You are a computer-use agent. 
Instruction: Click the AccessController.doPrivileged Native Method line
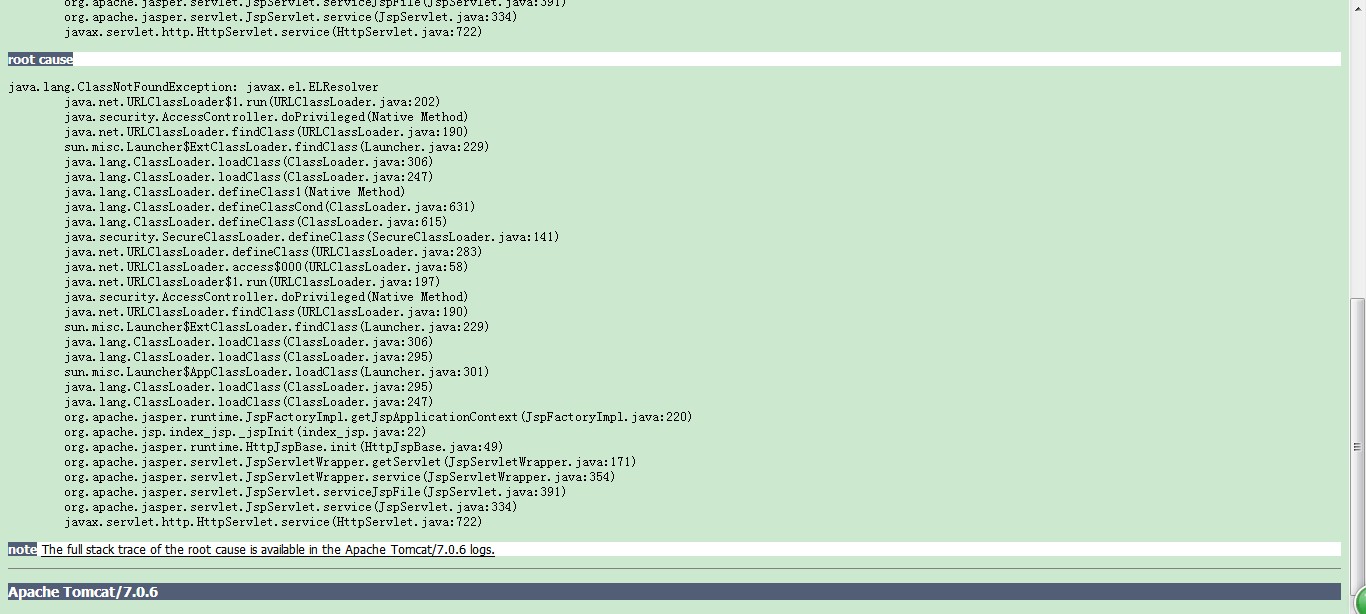(267, 116)
